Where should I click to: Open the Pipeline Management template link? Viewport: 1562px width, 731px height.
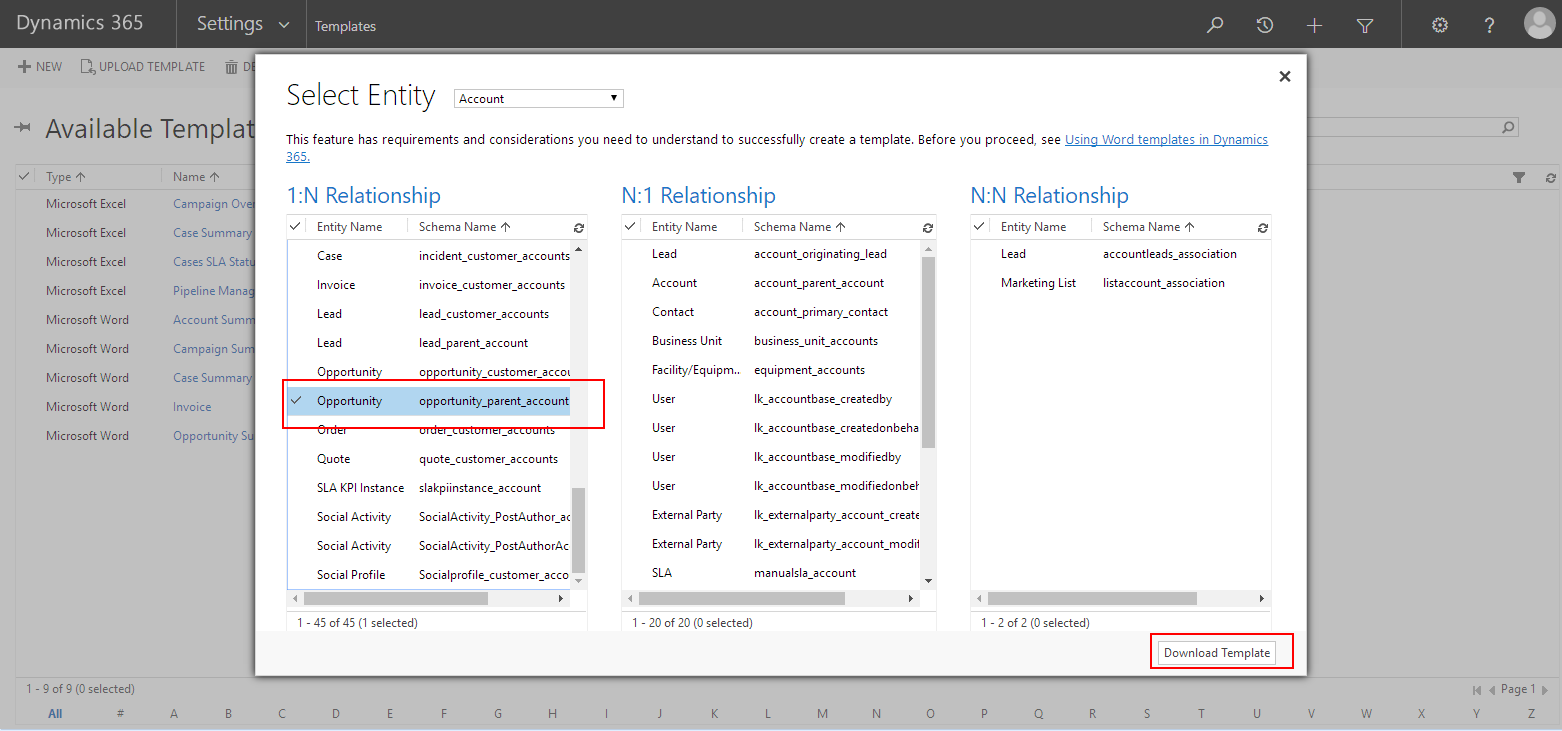(213, 291)
